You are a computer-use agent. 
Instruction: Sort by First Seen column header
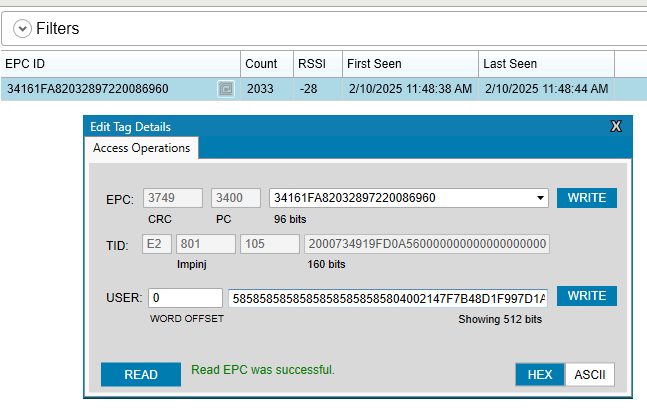[410, 64]
